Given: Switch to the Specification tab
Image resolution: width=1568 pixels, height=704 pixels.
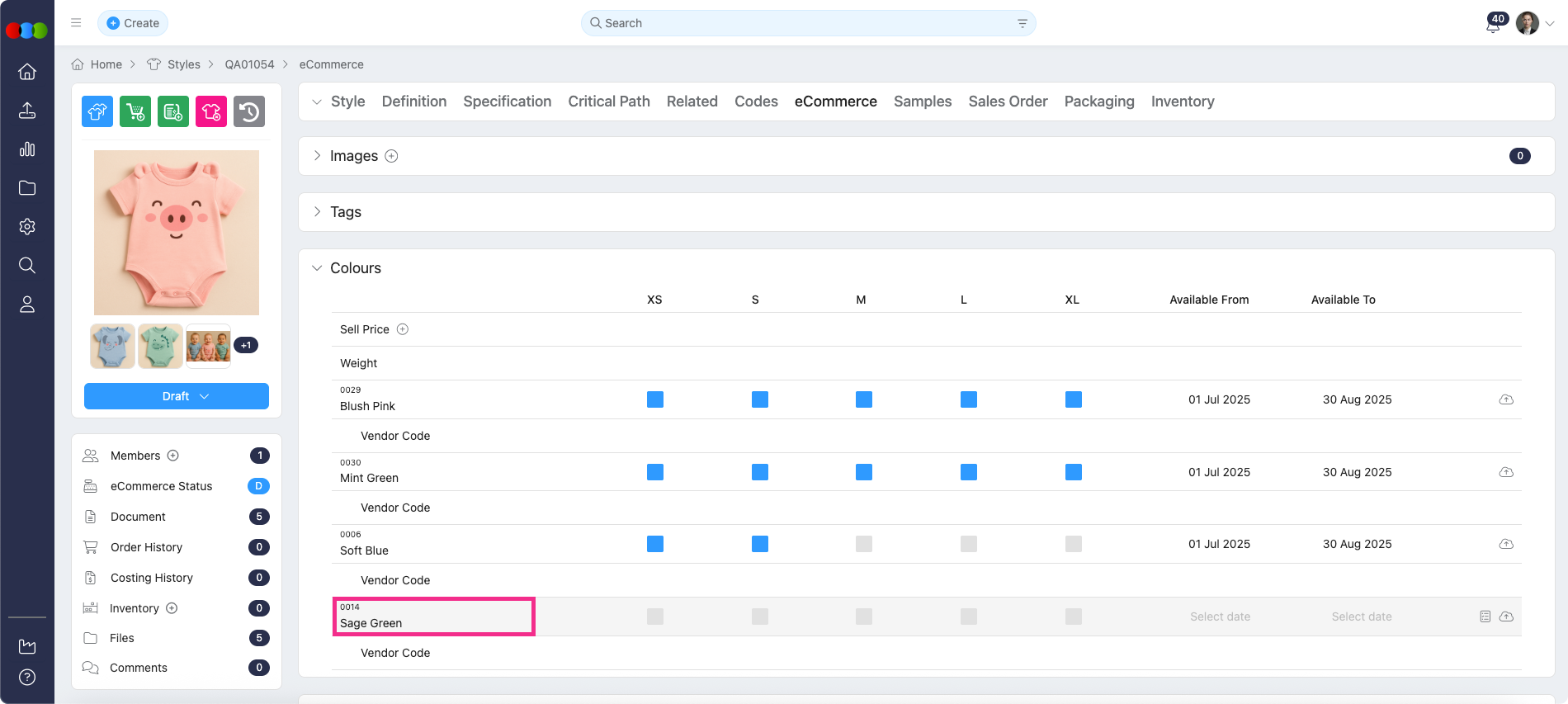Looking at the screenshot, I should click(x=507, y=102).
